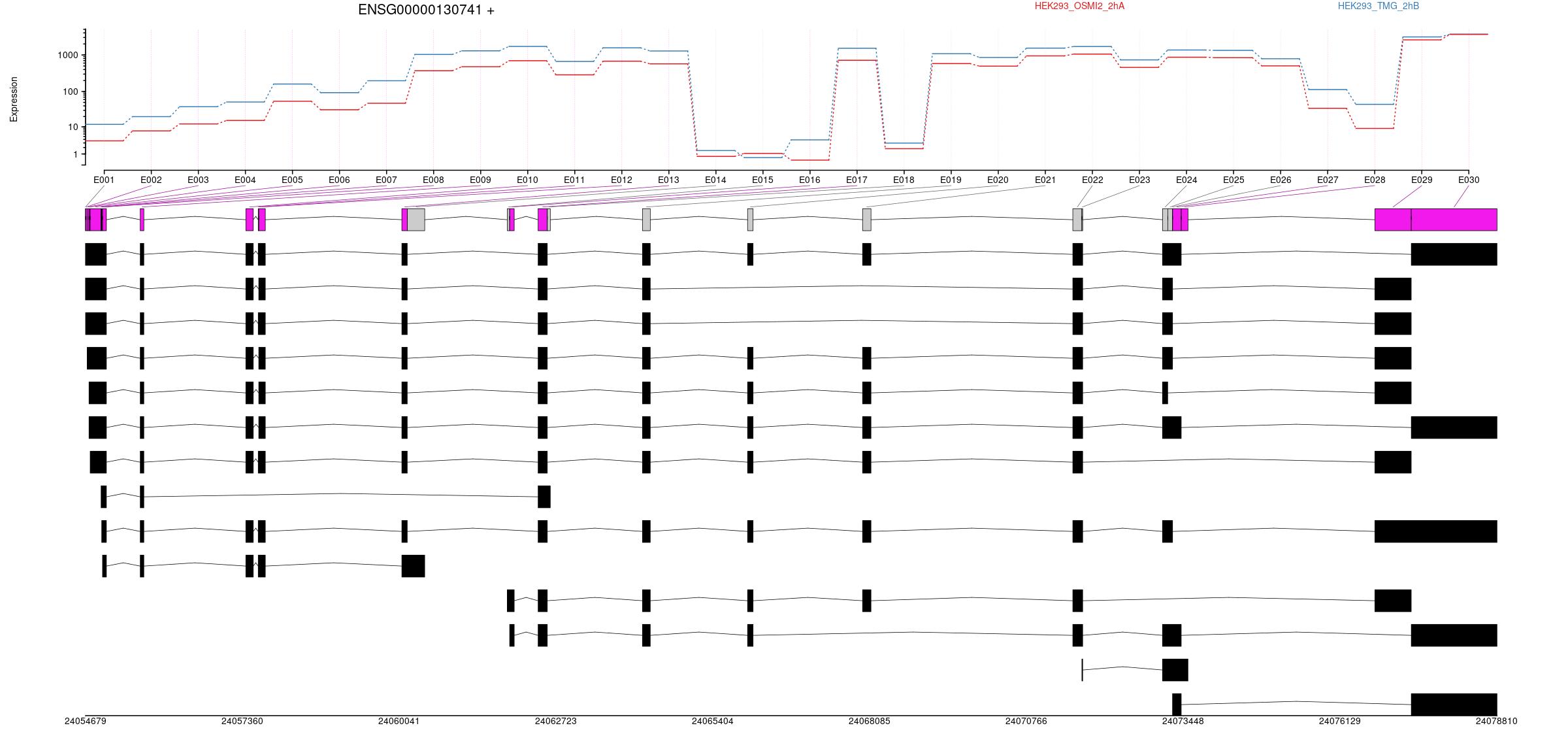1568x732 pixels.
Task: Click exon bin label E011
Action: pos(574,180)
